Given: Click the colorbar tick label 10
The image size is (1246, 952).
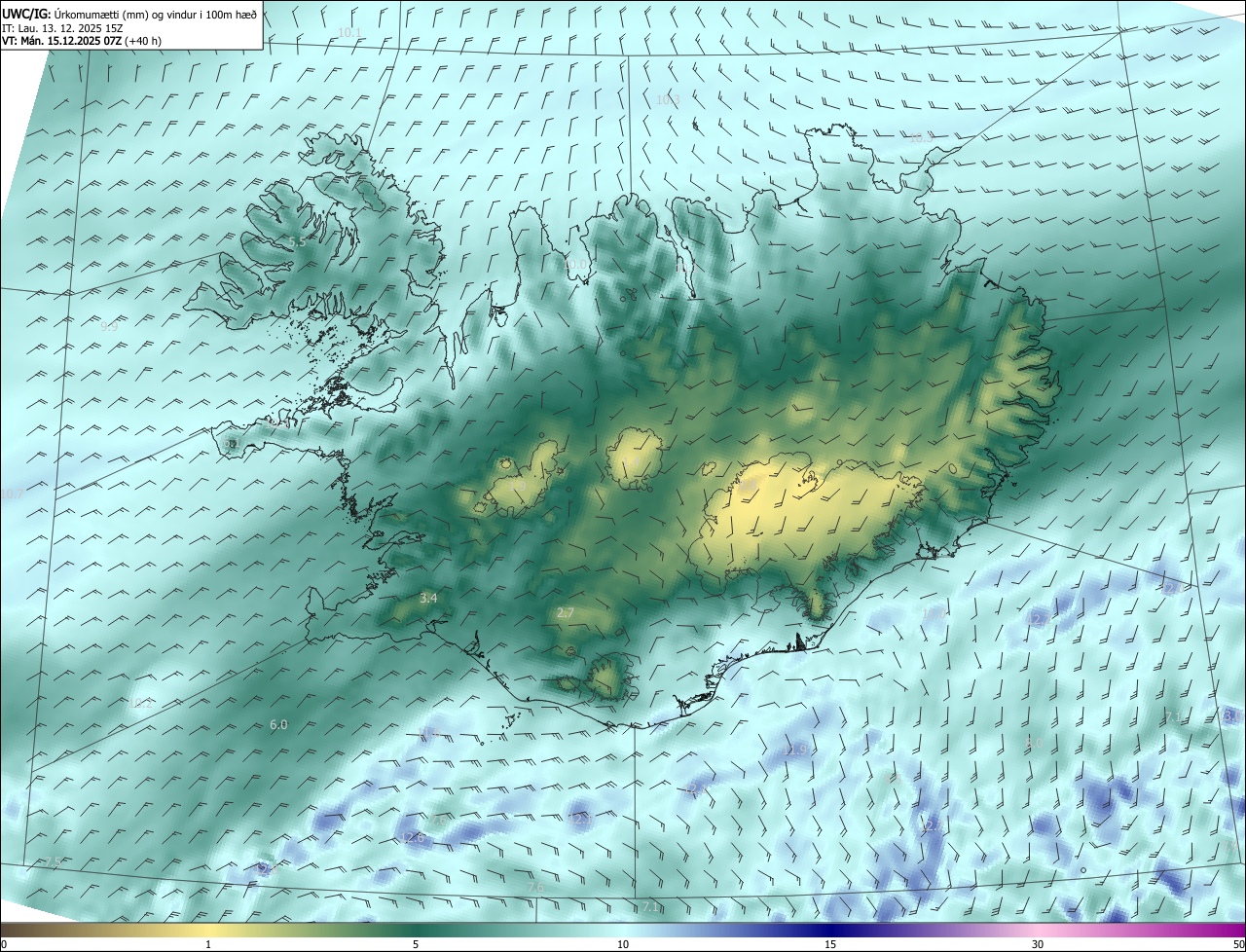Looking at the screenshot, I should tap(623, 944).
